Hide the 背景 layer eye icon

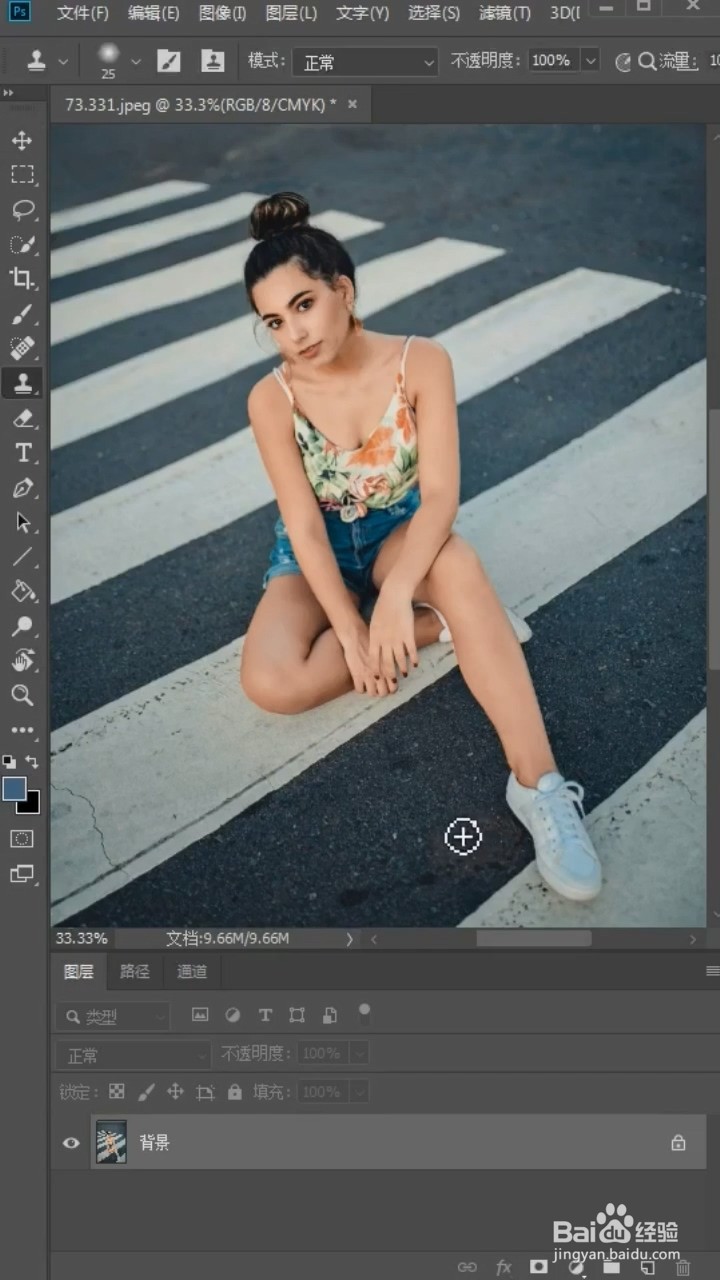tap(71, 1142)
